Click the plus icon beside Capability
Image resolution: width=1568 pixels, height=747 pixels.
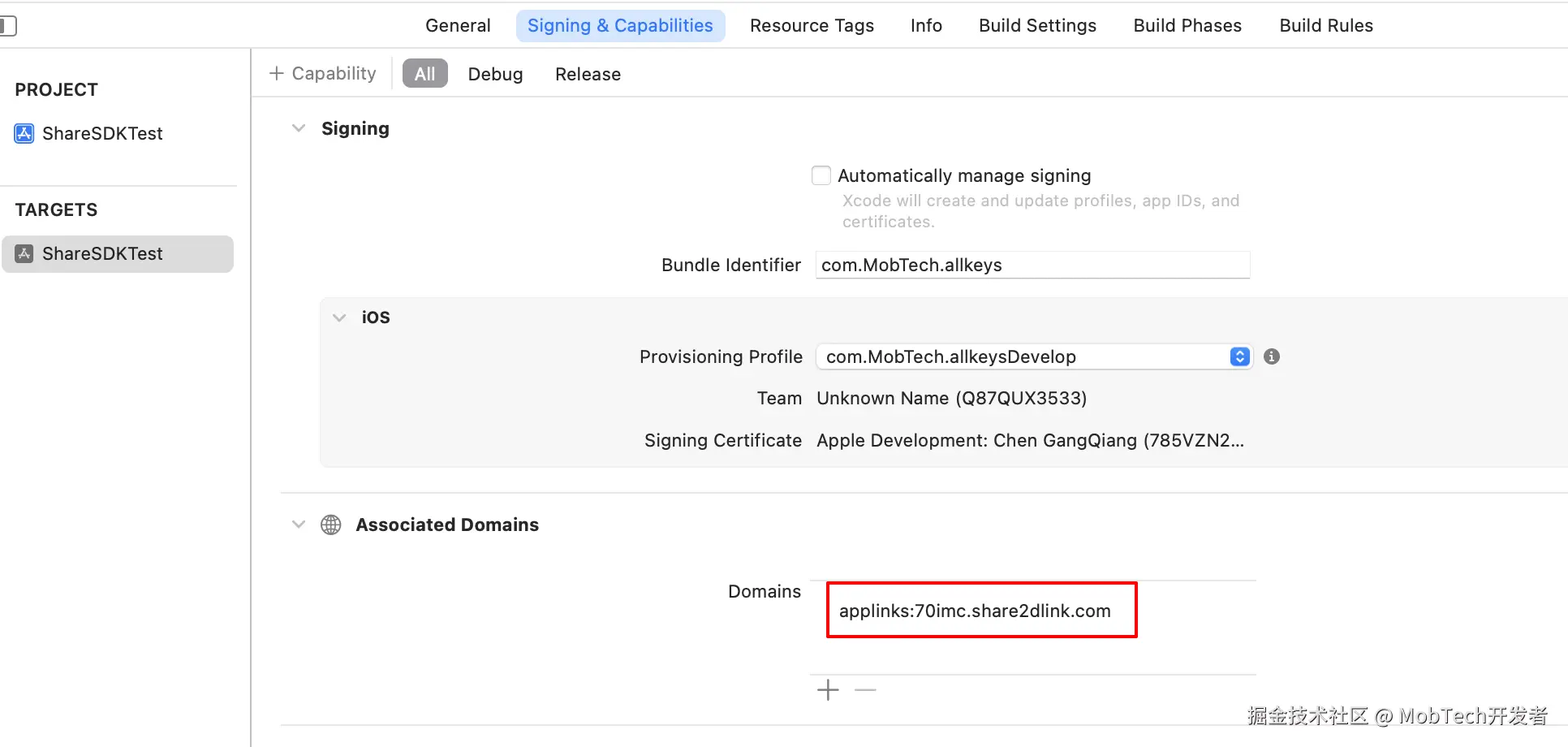(276, 74)
